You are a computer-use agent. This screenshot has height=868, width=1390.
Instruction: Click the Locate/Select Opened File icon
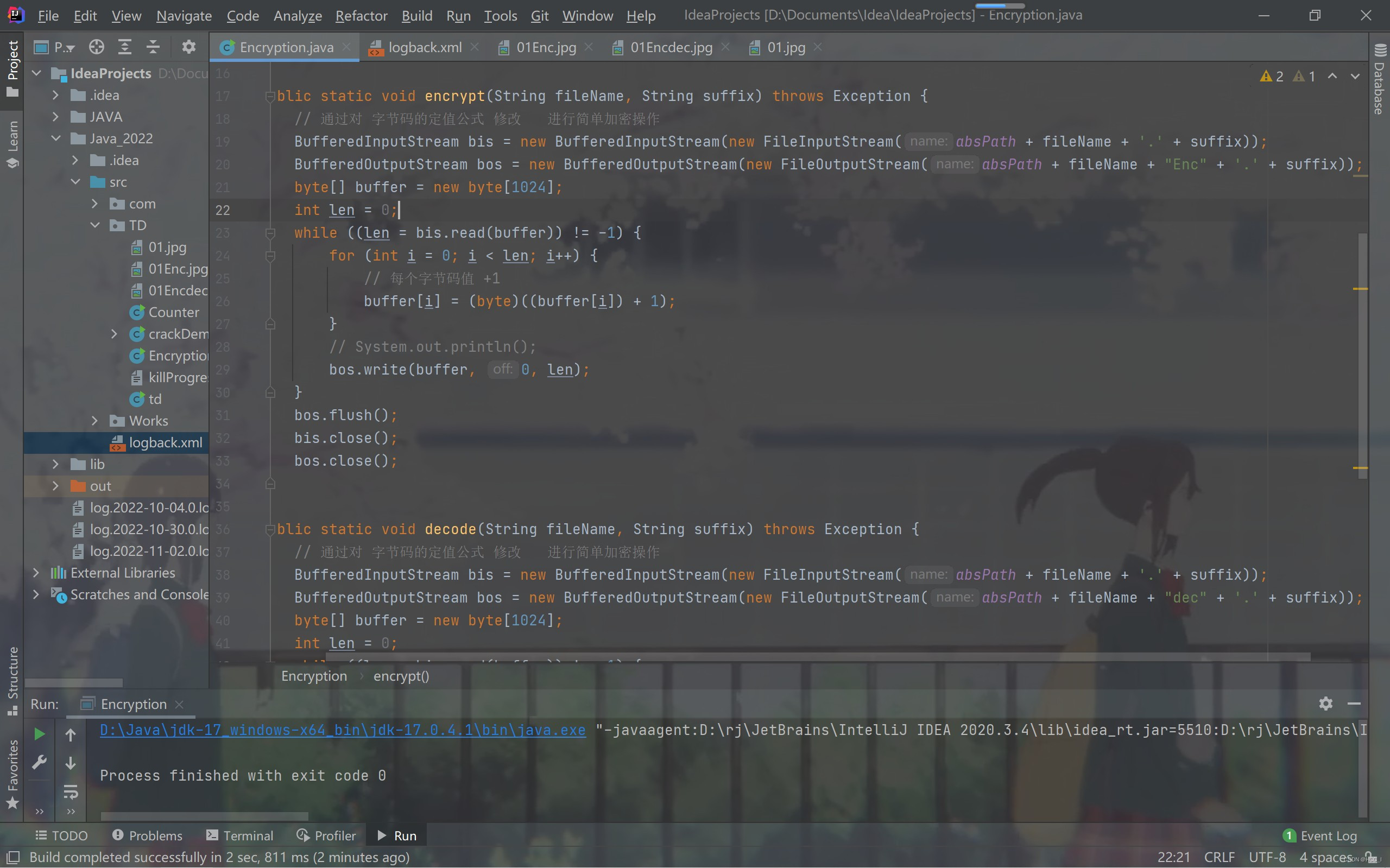tap(97, 47)
